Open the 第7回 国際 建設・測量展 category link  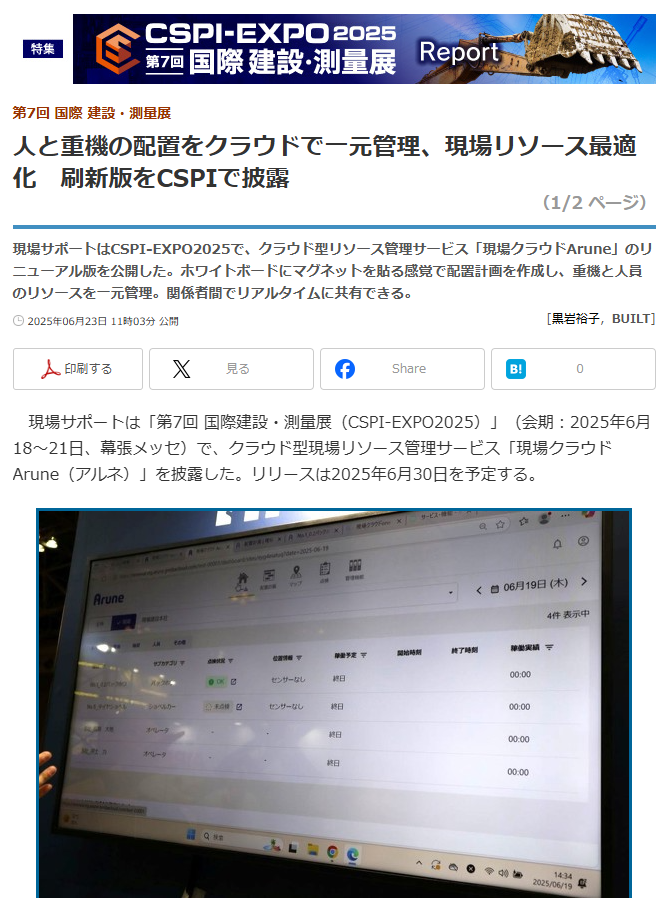[92, 113]
